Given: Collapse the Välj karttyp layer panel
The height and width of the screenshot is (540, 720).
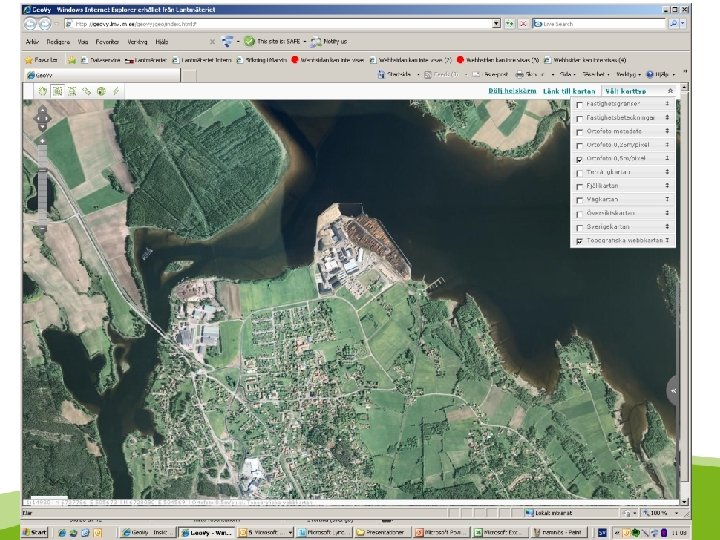Looking at the screenshot, I should (669, 91).
